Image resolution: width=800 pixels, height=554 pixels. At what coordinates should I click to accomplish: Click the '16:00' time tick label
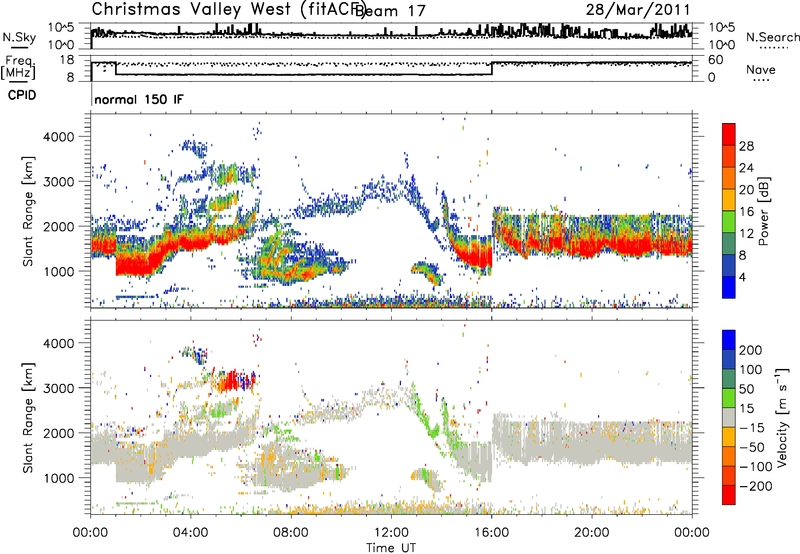(491, 533)
